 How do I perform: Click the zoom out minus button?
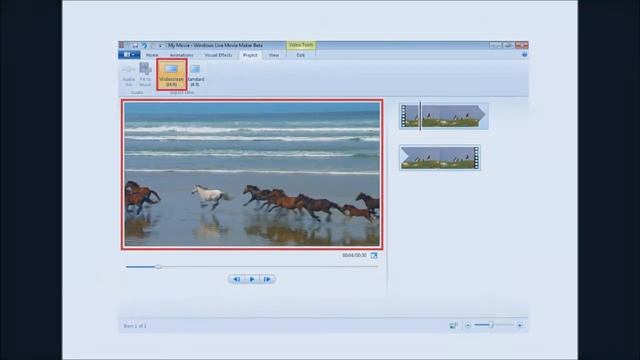tap(468, 325)
